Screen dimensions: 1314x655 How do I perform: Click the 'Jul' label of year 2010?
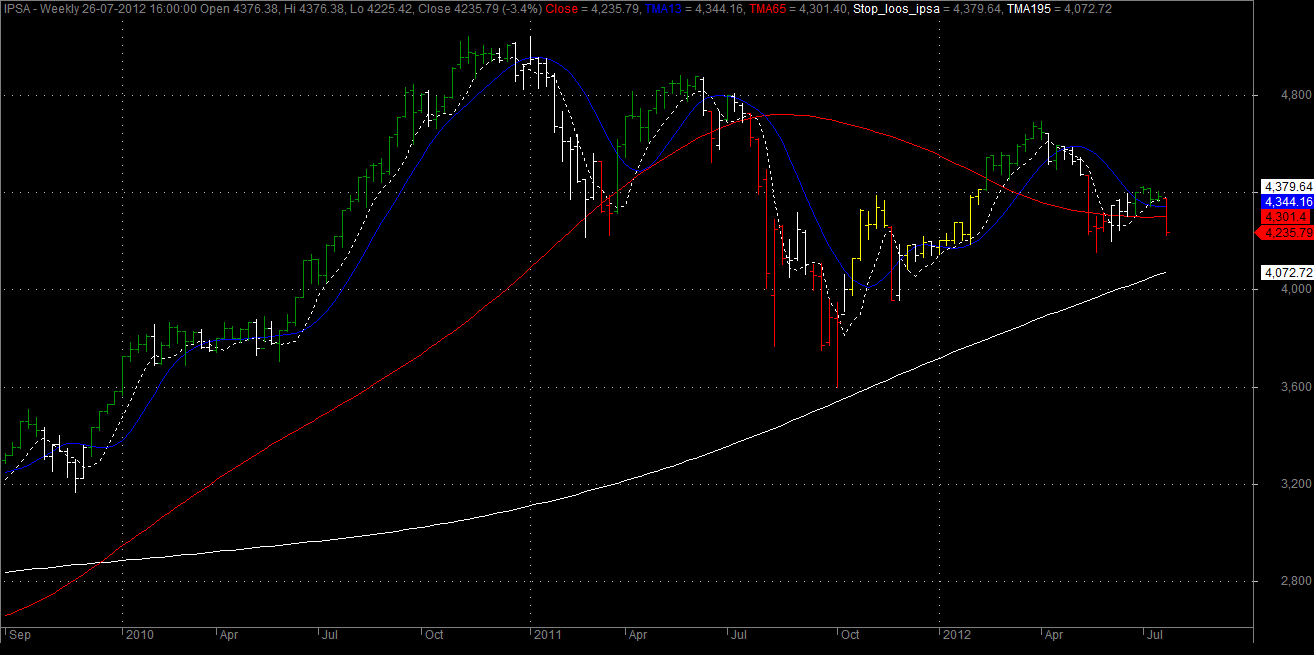click(x=330, y=634)
